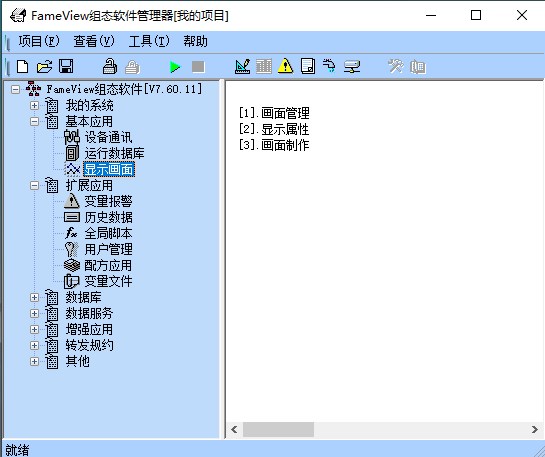Click the horizontal scrollbar thumb
Viewport: 545px width, 457px height.
pyautogui.click(x=278, y=430)
